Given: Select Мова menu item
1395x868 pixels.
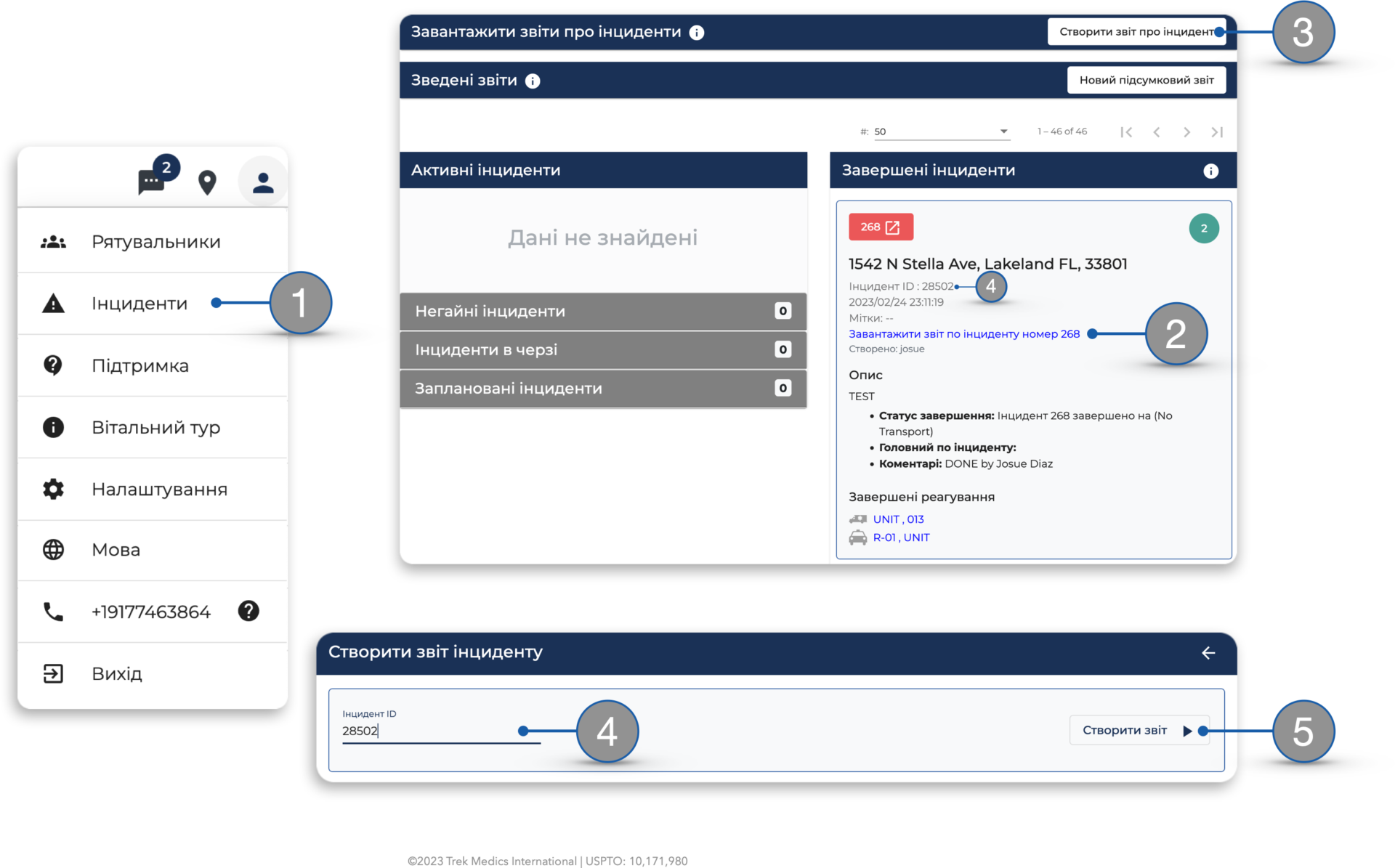Looking at the screenshot, I should (116, 550).
